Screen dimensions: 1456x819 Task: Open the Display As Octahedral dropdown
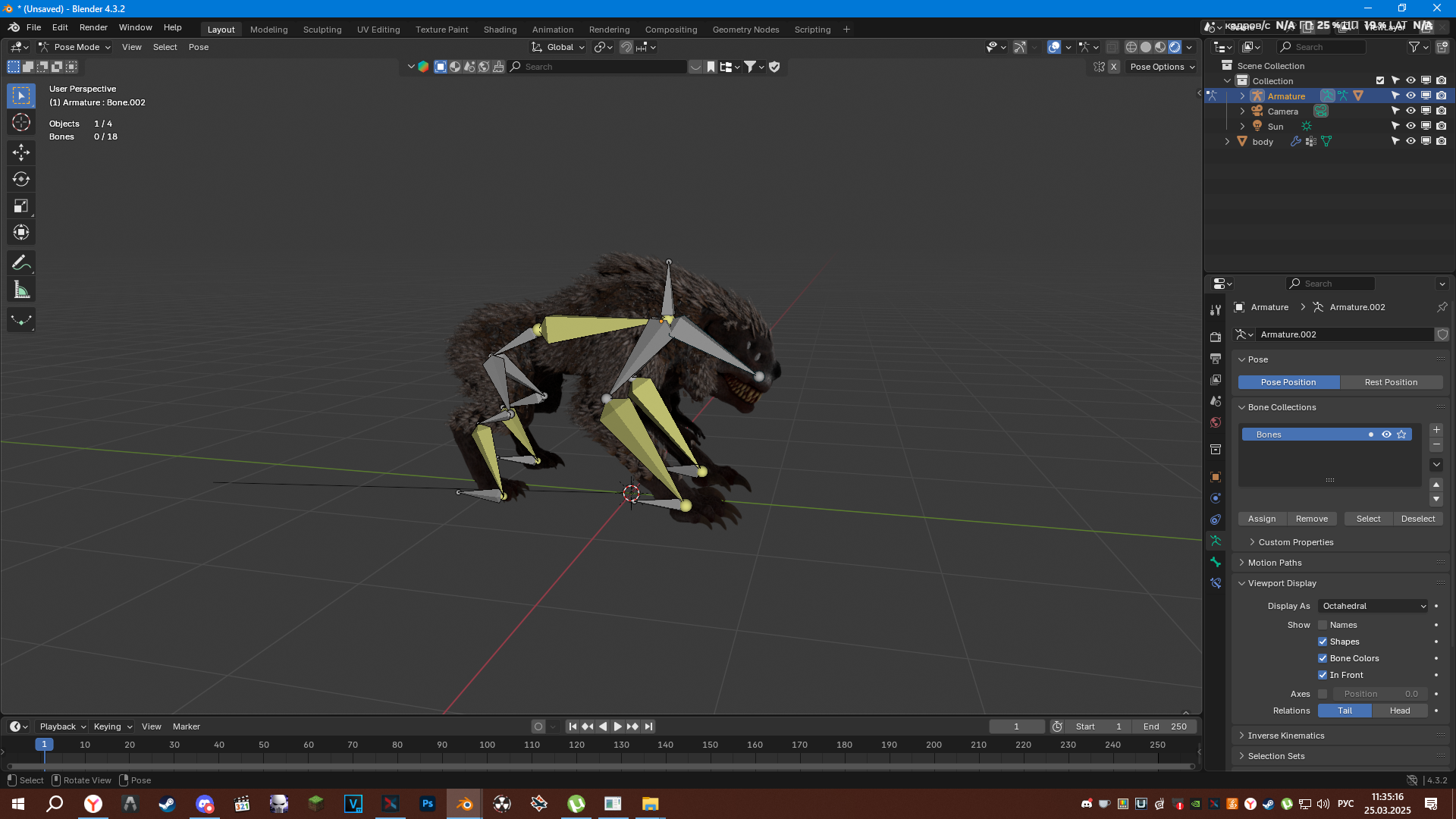1373,606
